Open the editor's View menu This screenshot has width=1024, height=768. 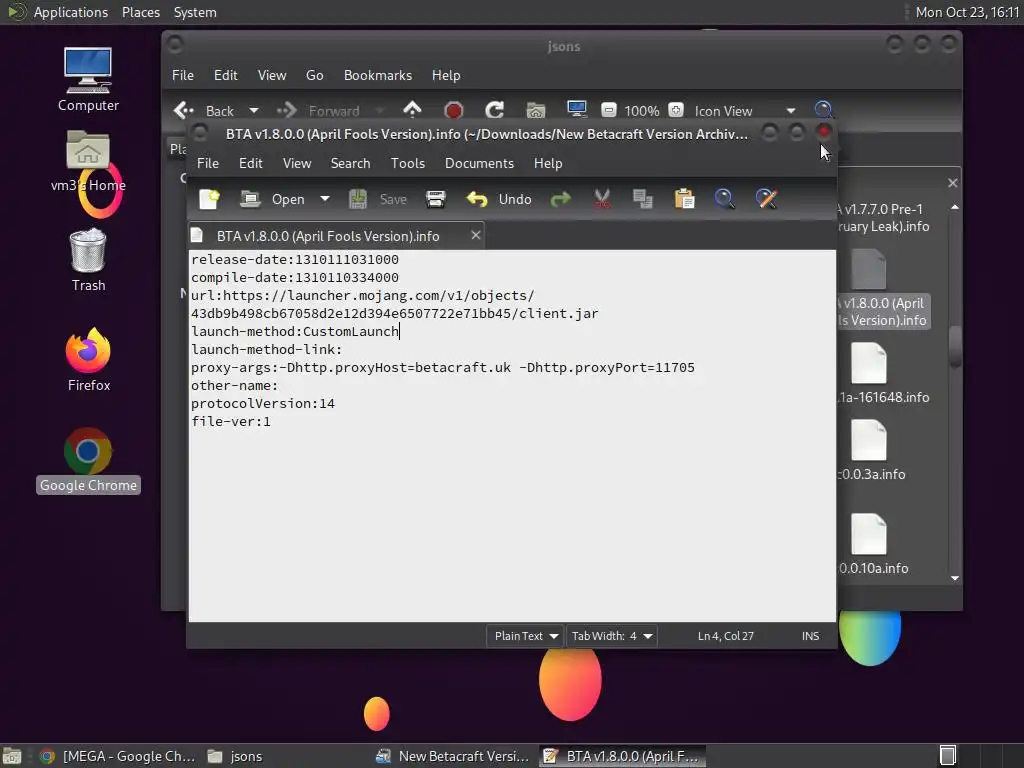(x=296, y=163)
